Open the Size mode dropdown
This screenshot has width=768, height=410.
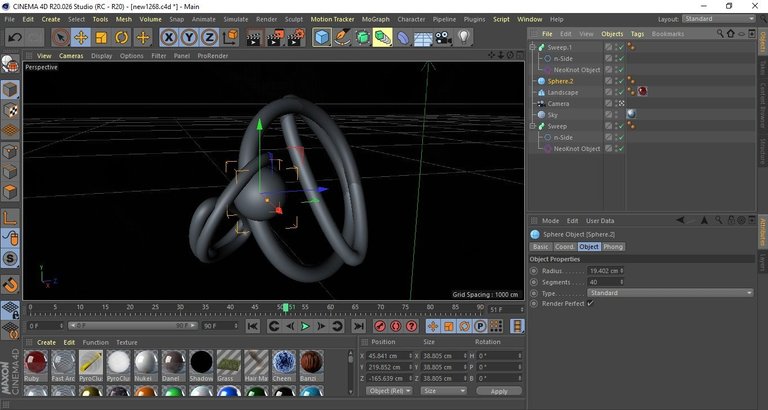pyautogui.click(x=444, y=391)
